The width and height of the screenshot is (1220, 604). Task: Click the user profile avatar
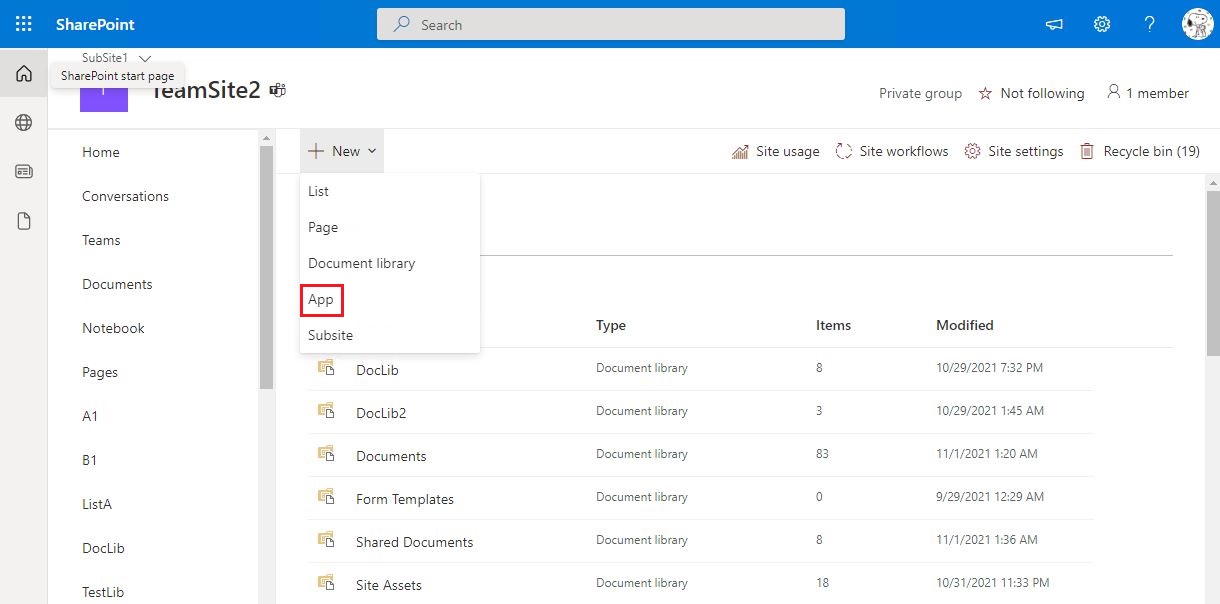[1197, 24]
